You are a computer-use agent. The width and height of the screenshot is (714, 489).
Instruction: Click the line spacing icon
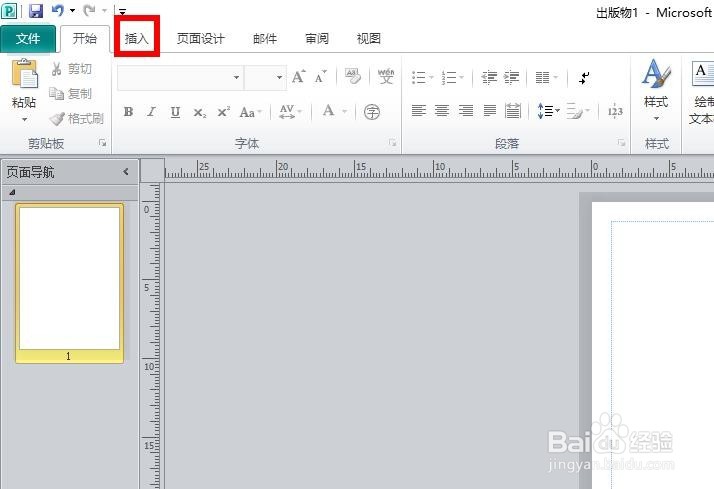coord(548,111)
